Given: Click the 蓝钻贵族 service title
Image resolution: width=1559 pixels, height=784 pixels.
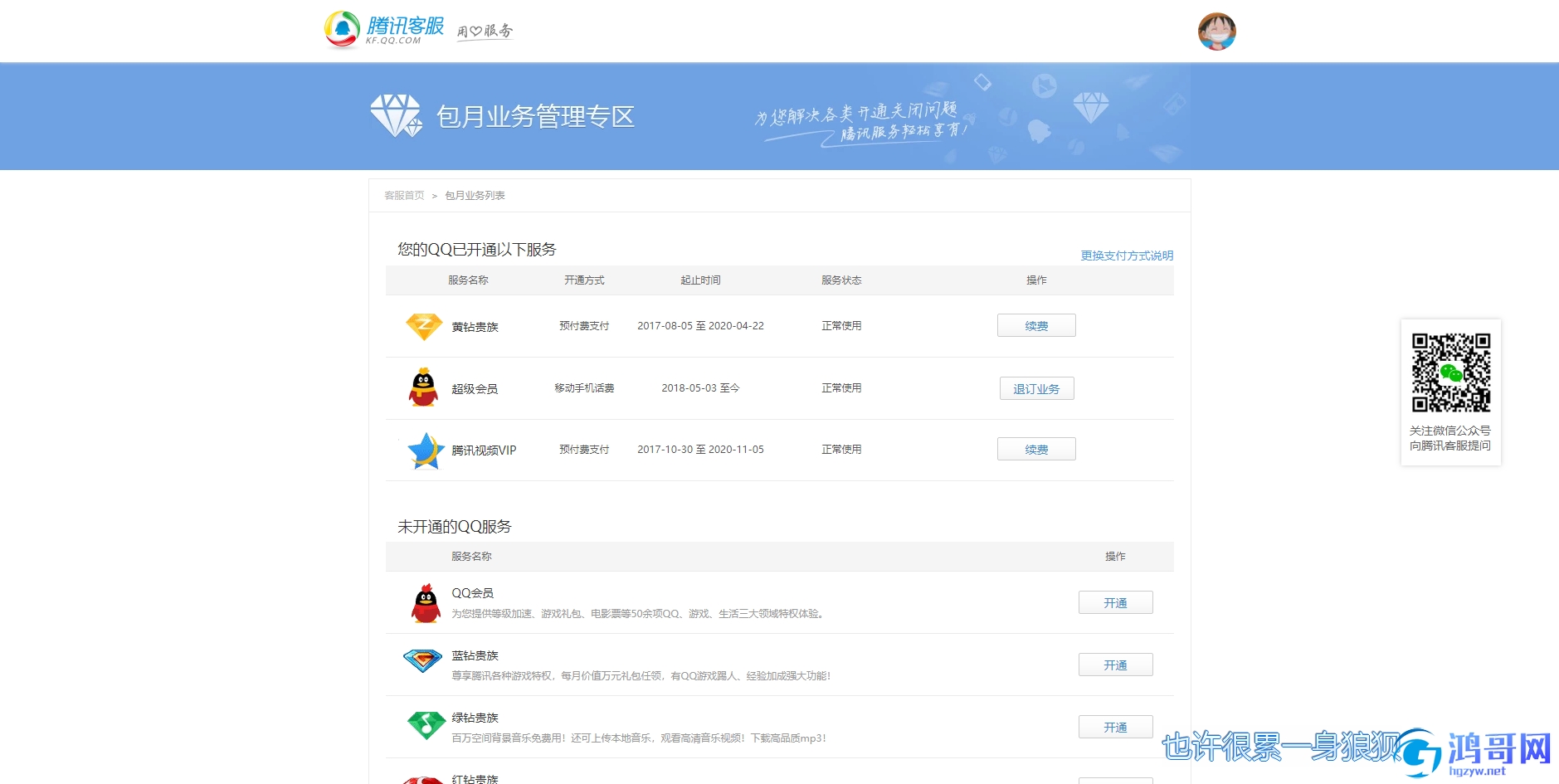Looking at the screenshot, I should pos(475,655).
